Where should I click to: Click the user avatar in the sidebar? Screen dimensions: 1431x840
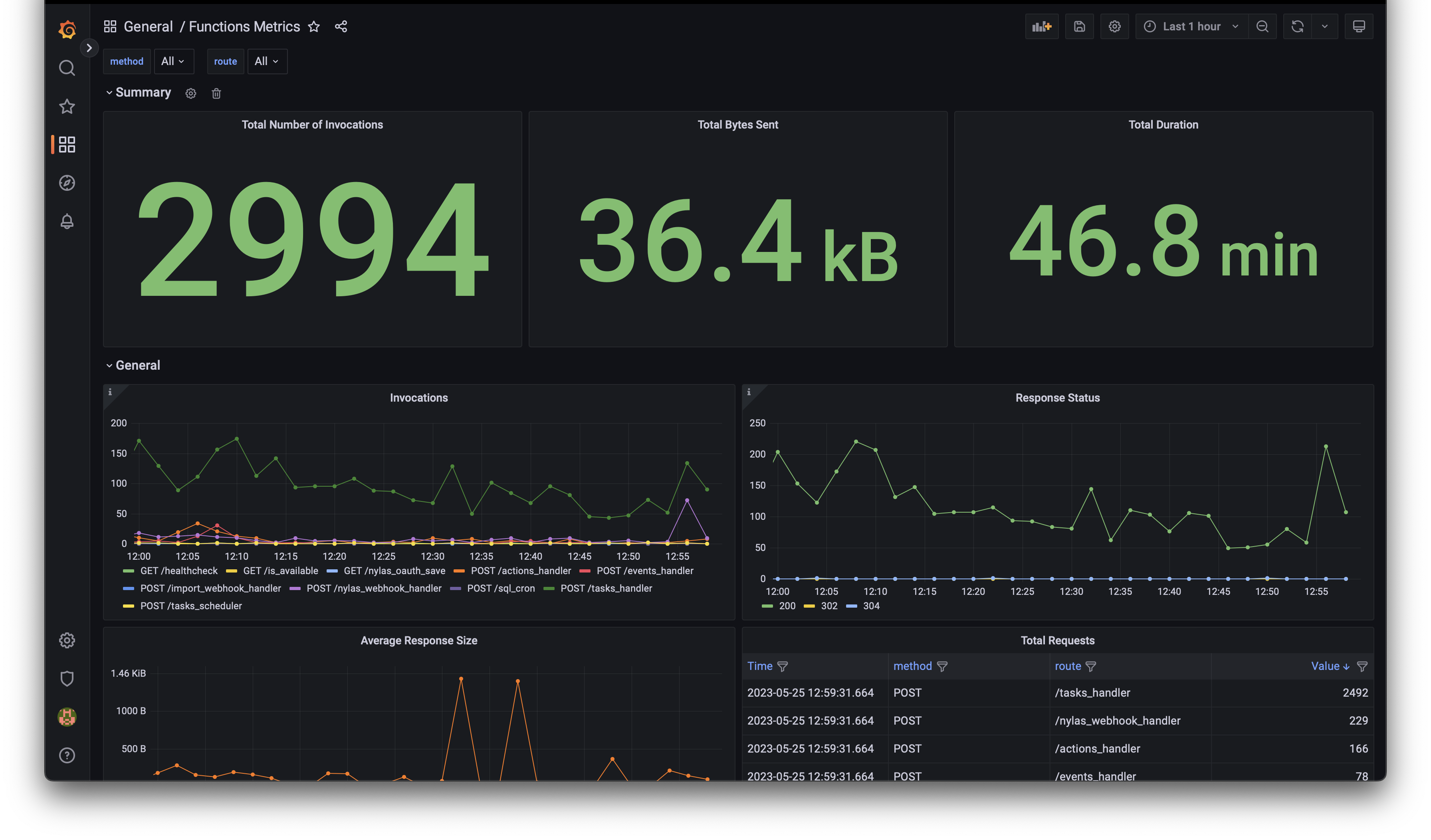coord(67,717)
